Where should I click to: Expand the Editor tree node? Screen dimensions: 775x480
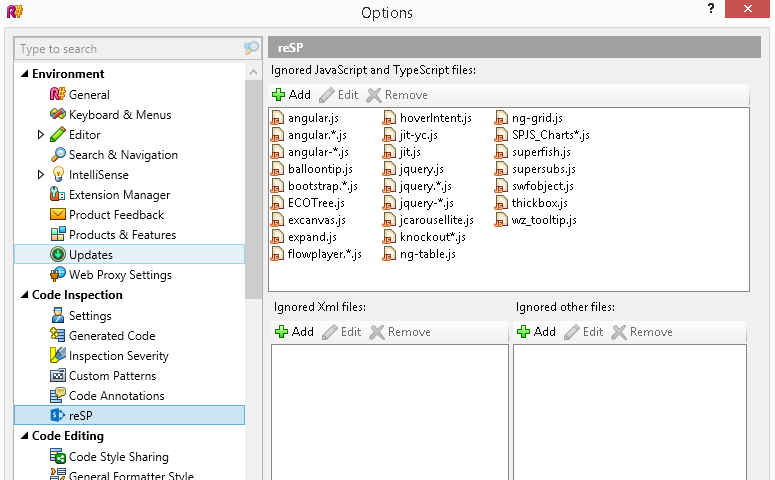(x=41, y=135)
